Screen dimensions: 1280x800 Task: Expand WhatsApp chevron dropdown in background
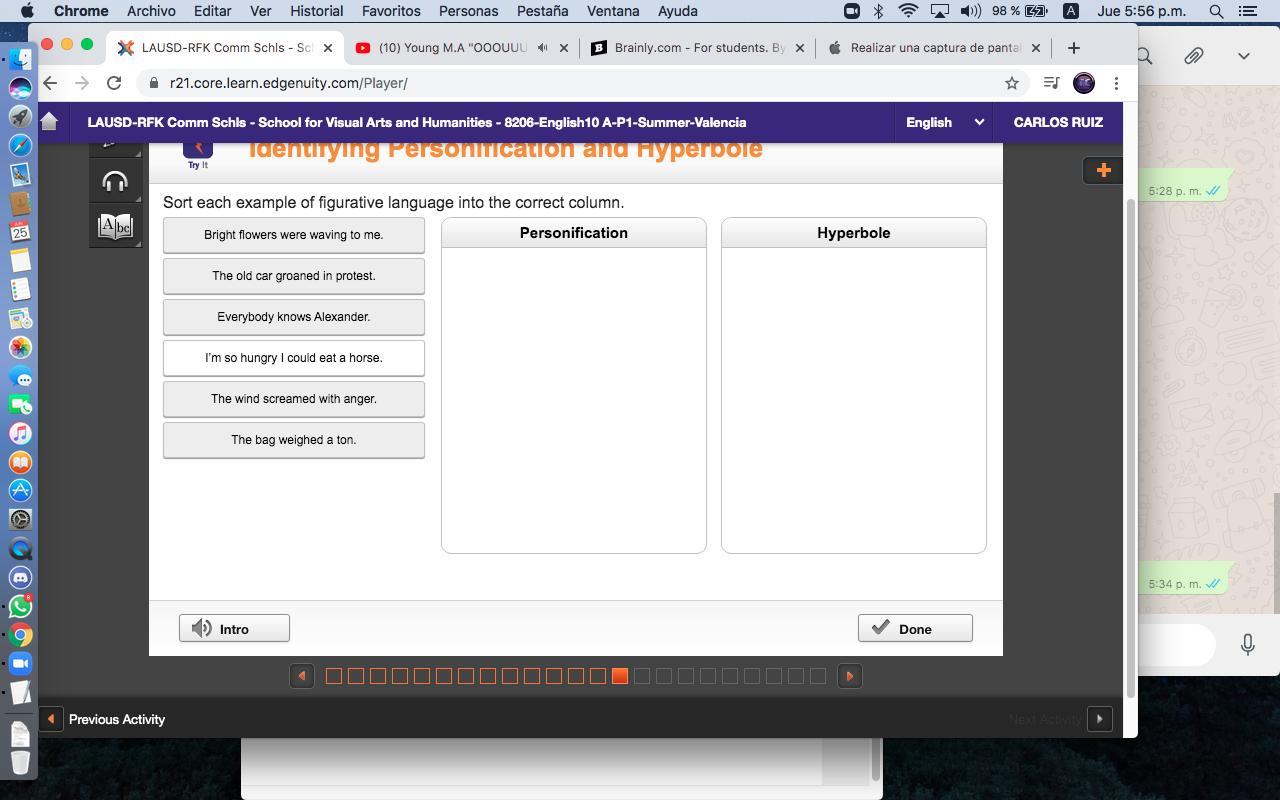[1243, 57]
